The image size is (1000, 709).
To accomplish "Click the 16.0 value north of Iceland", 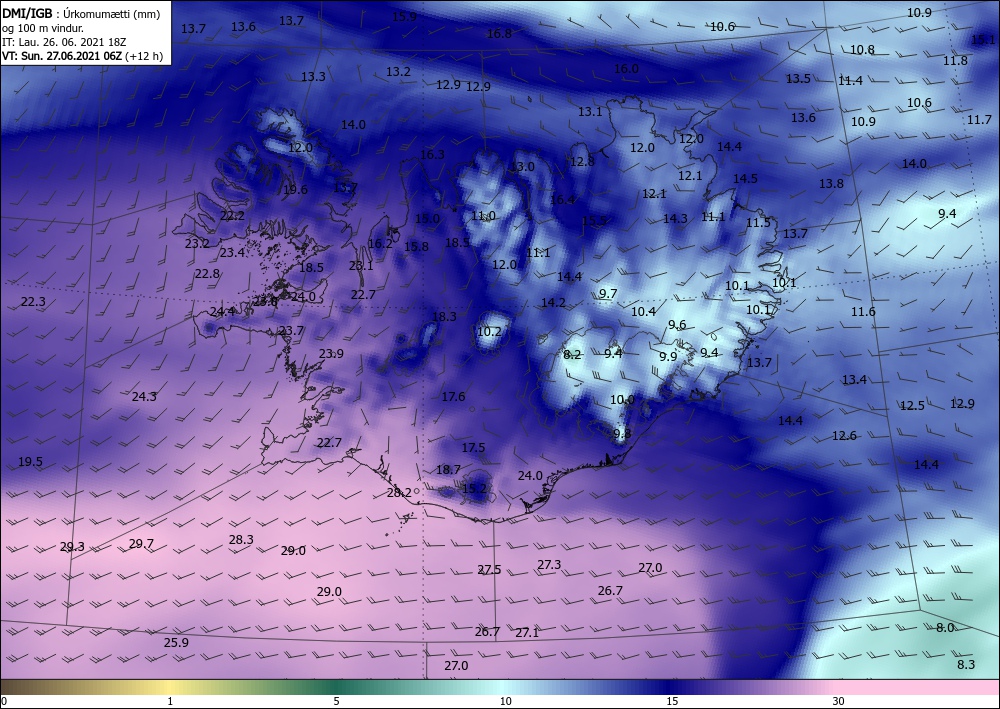I will [x=626, y=68].
